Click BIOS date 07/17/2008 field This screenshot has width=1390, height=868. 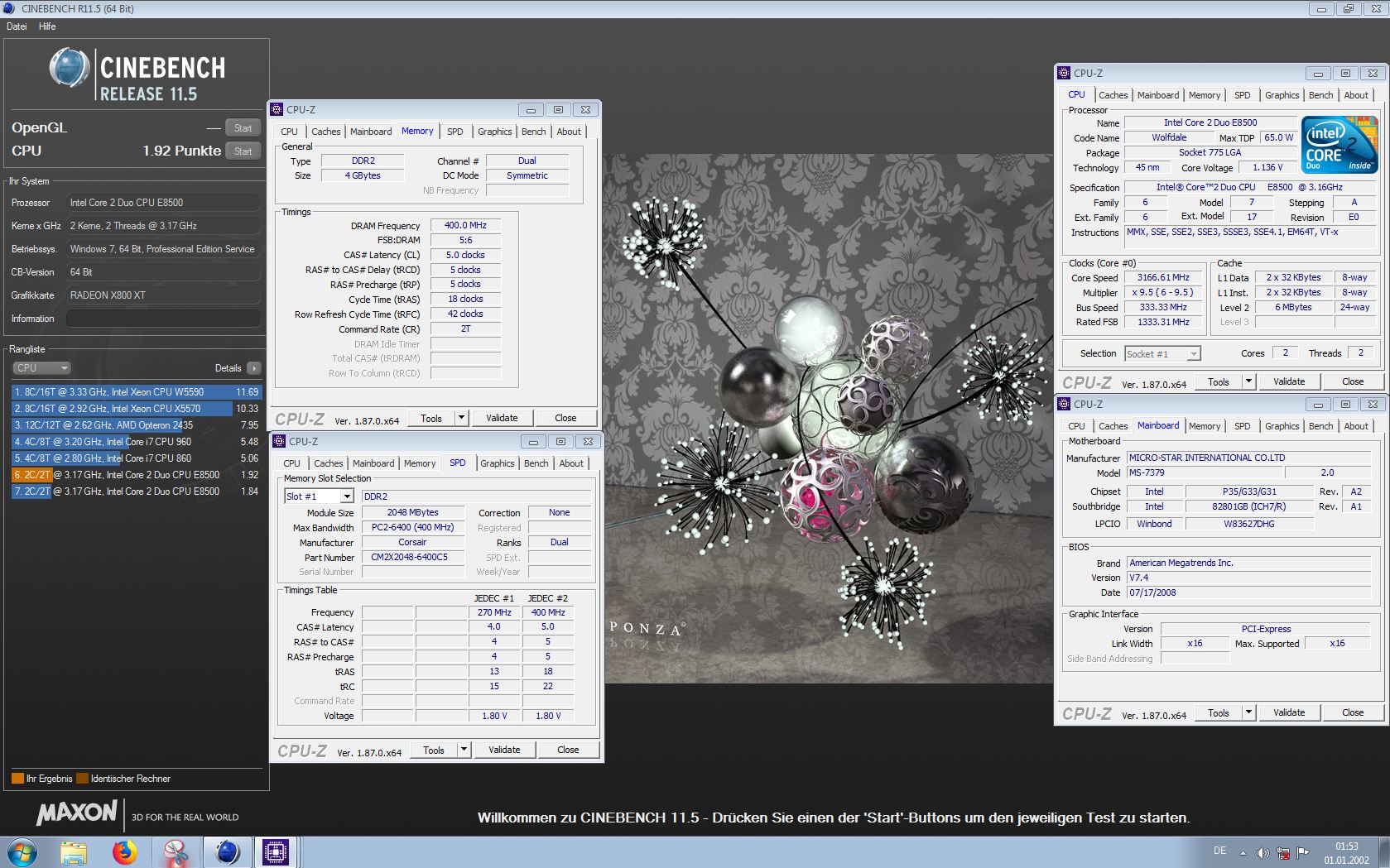(x=1248, y=592)
